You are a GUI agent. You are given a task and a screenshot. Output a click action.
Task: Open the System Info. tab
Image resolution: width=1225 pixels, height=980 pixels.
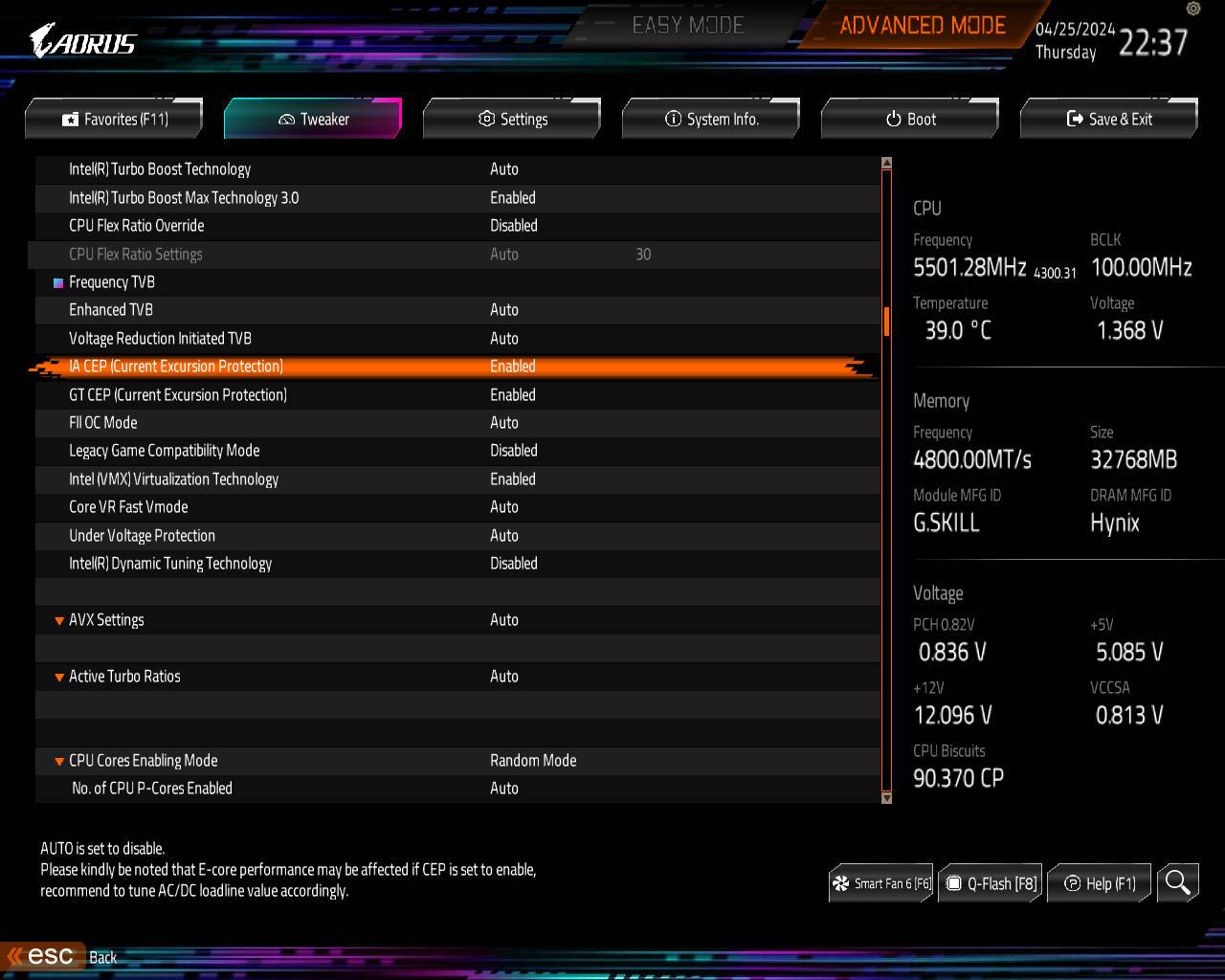click(x=711, y=119)
